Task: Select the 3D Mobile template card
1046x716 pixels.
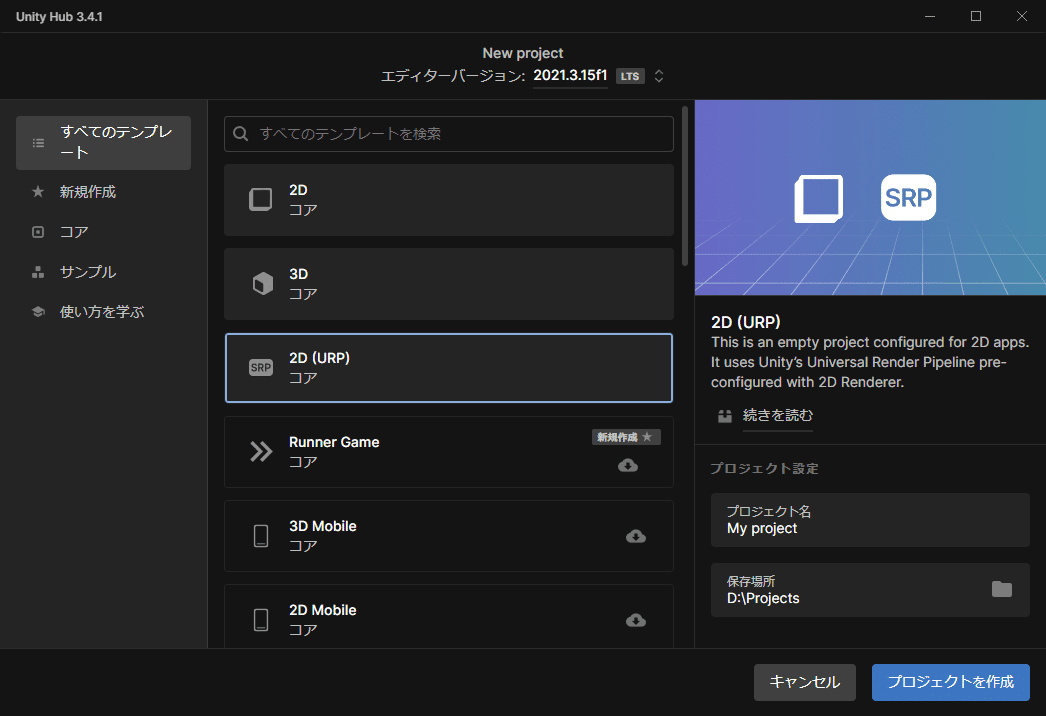Action: (x=449, y=536)
